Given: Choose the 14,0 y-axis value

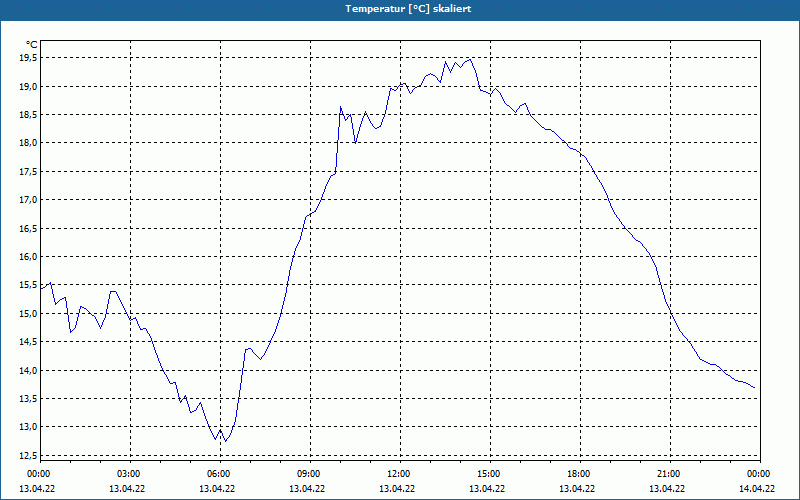Looking at the screenshot, I should (29, 370).
